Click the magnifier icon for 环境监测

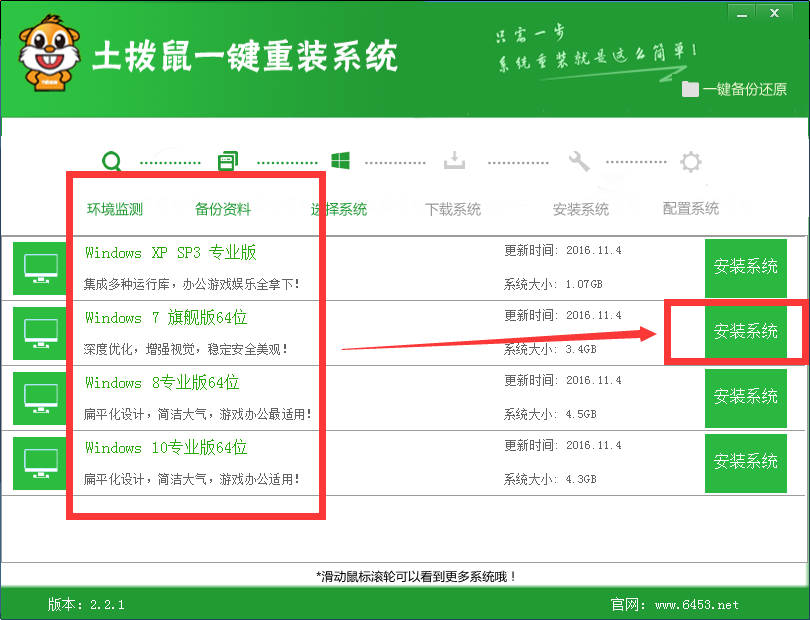[113, 162]
